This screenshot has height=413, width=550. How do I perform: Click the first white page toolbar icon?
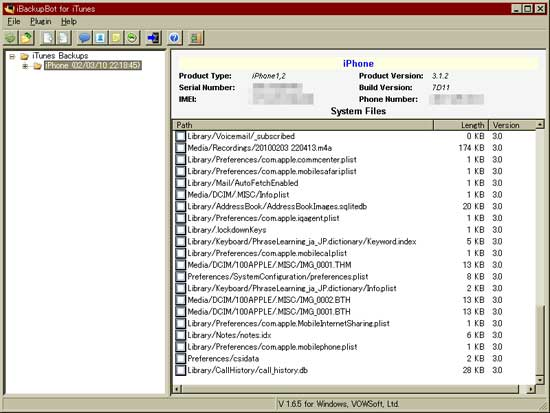pyautogui.click(x=48, y=38)
